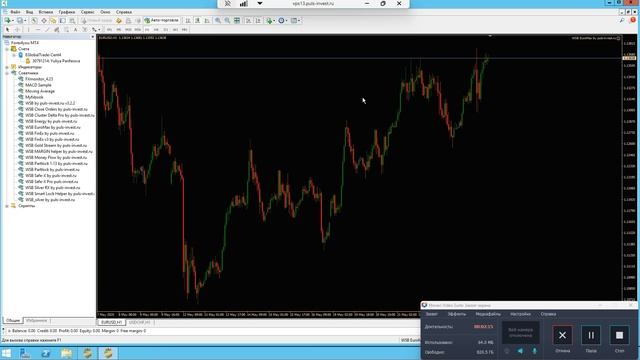This screenshot has height=360, width=640.
Task: Click Пауза button in screen recorder
Action: coord(591,336)
